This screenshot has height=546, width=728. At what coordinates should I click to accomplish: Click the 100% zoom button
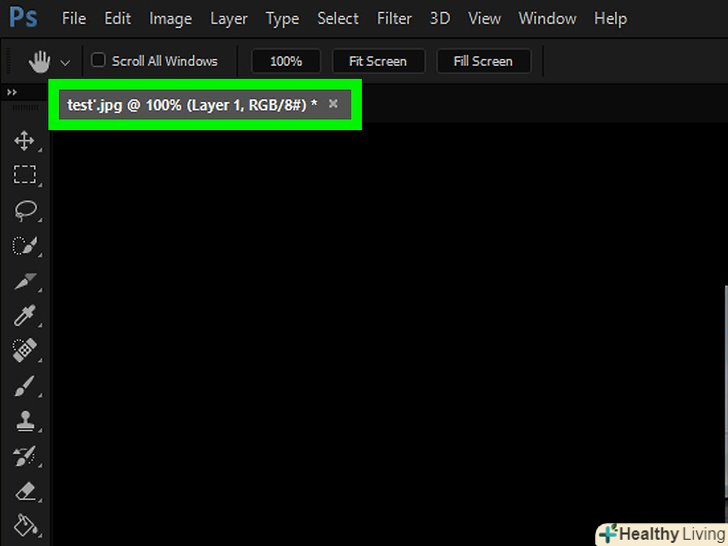(286, 61)
